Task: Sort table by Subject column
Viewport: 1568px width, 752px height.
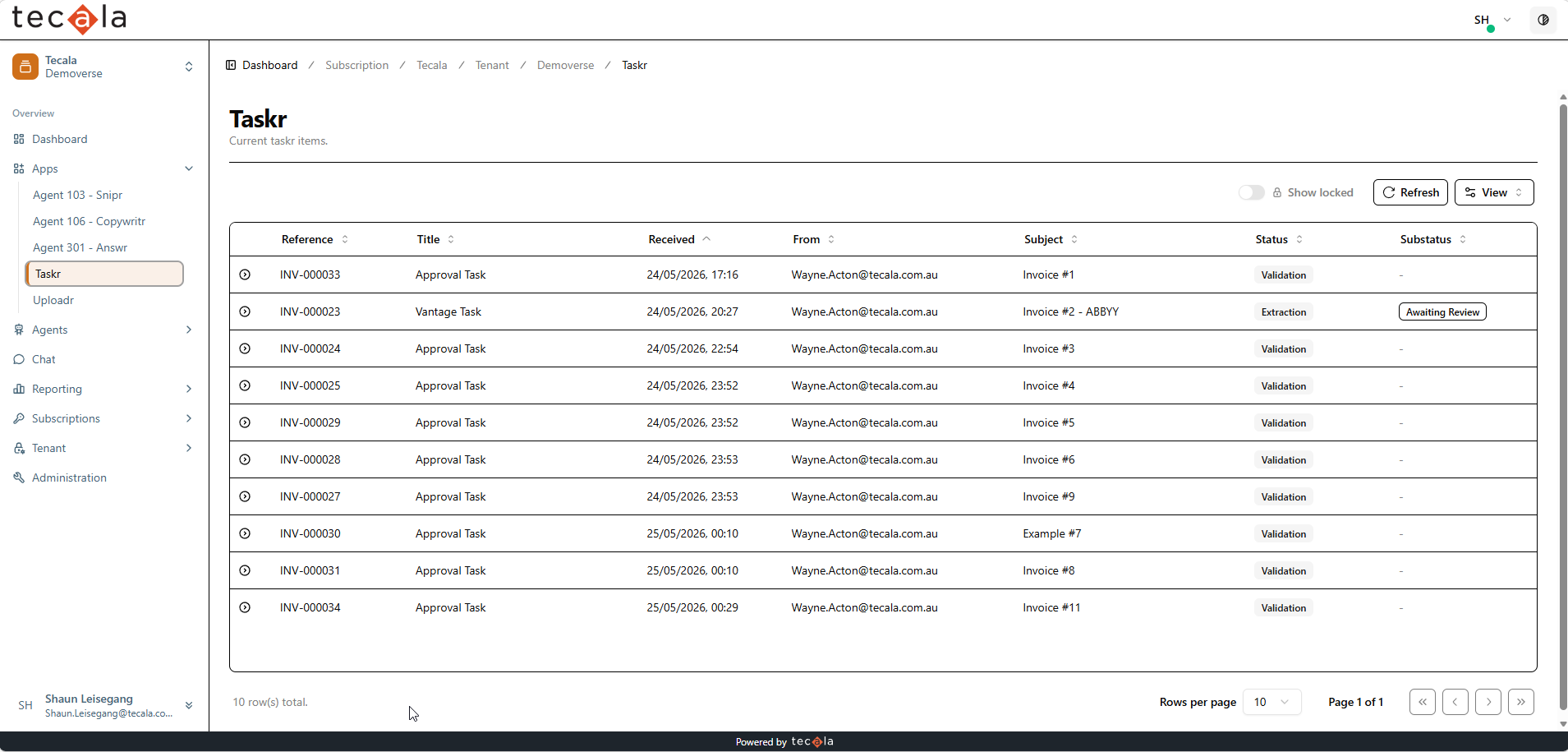Action: (1051, 239)
